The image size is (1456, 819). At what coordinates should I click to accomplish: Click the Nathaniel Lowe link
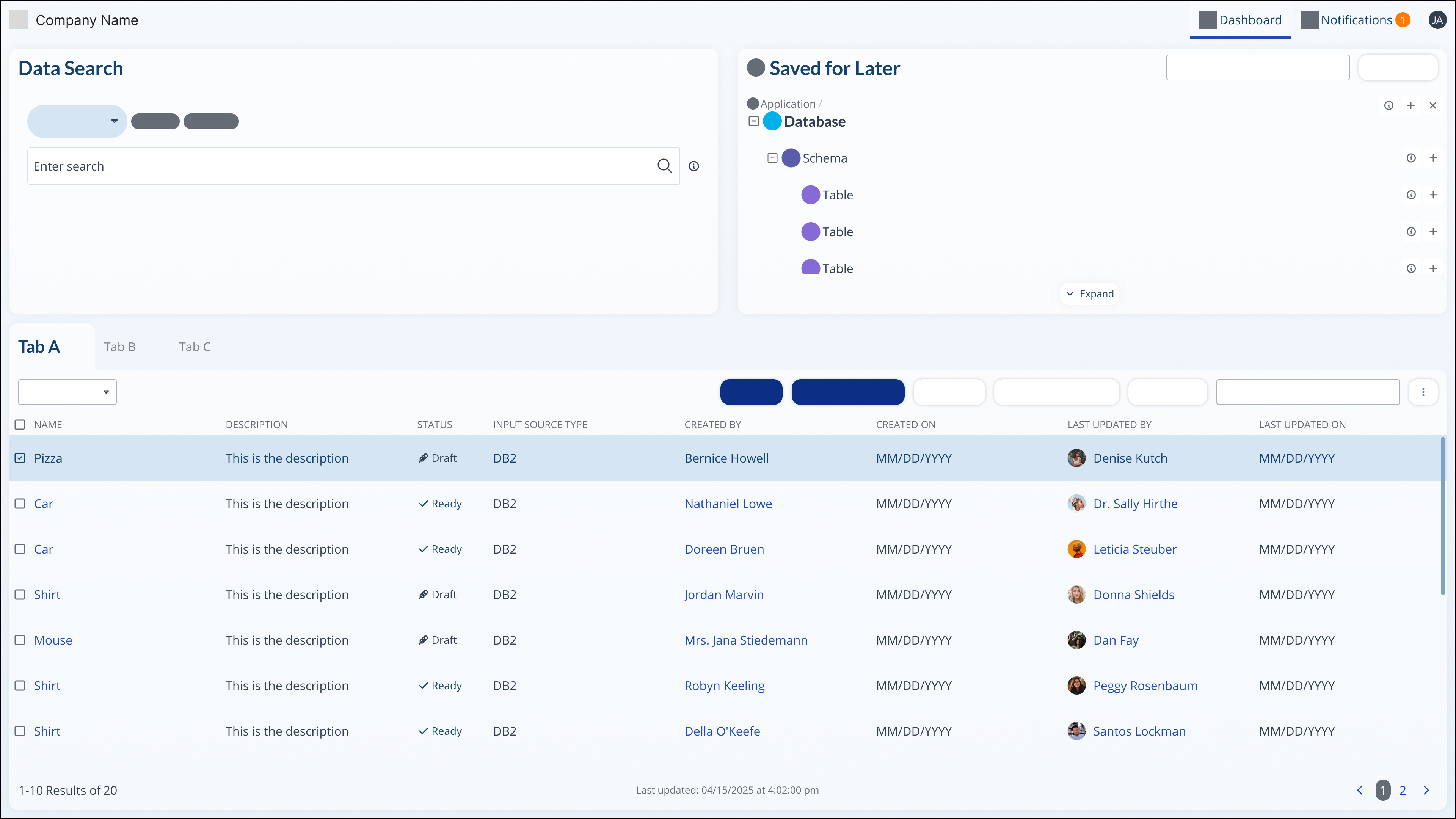point(728,503)
